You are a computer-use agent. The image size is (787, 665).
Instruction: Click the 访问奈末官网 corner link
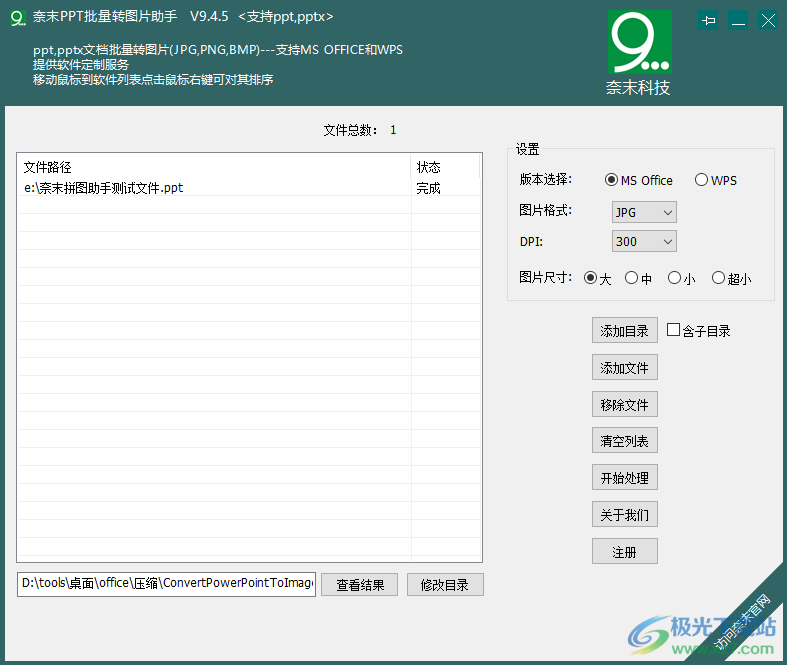click(x=742, y=623)
